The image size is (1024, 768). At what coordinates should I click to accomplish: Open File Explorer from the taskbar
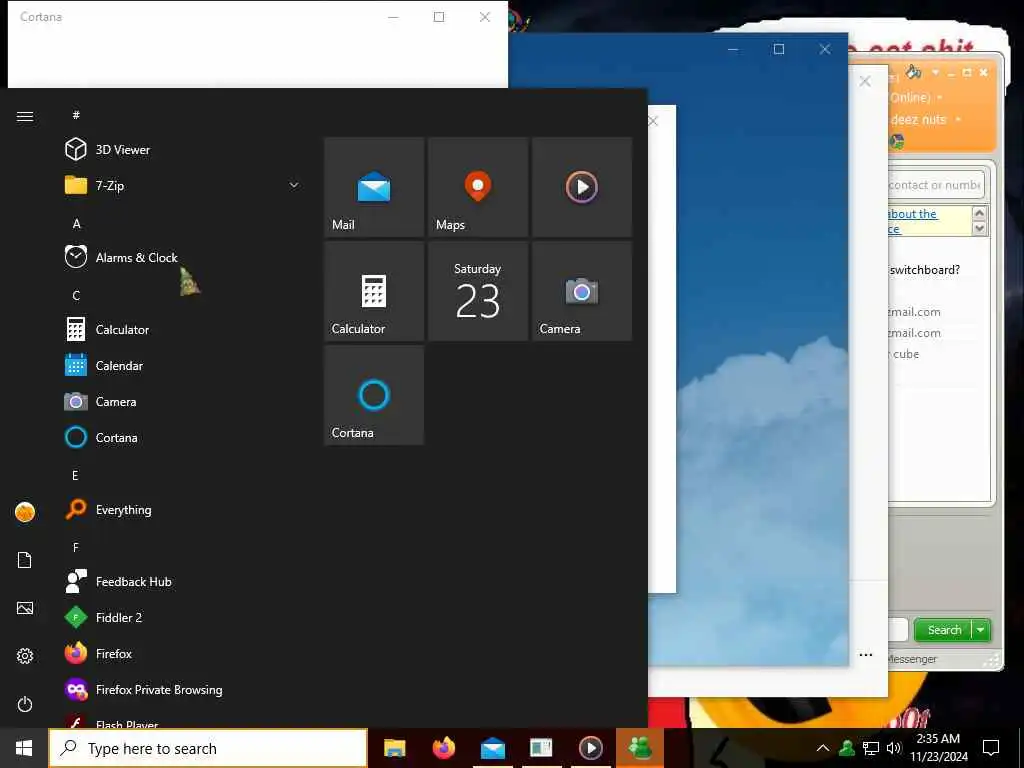pyautogui.click(x=394, y=748)
